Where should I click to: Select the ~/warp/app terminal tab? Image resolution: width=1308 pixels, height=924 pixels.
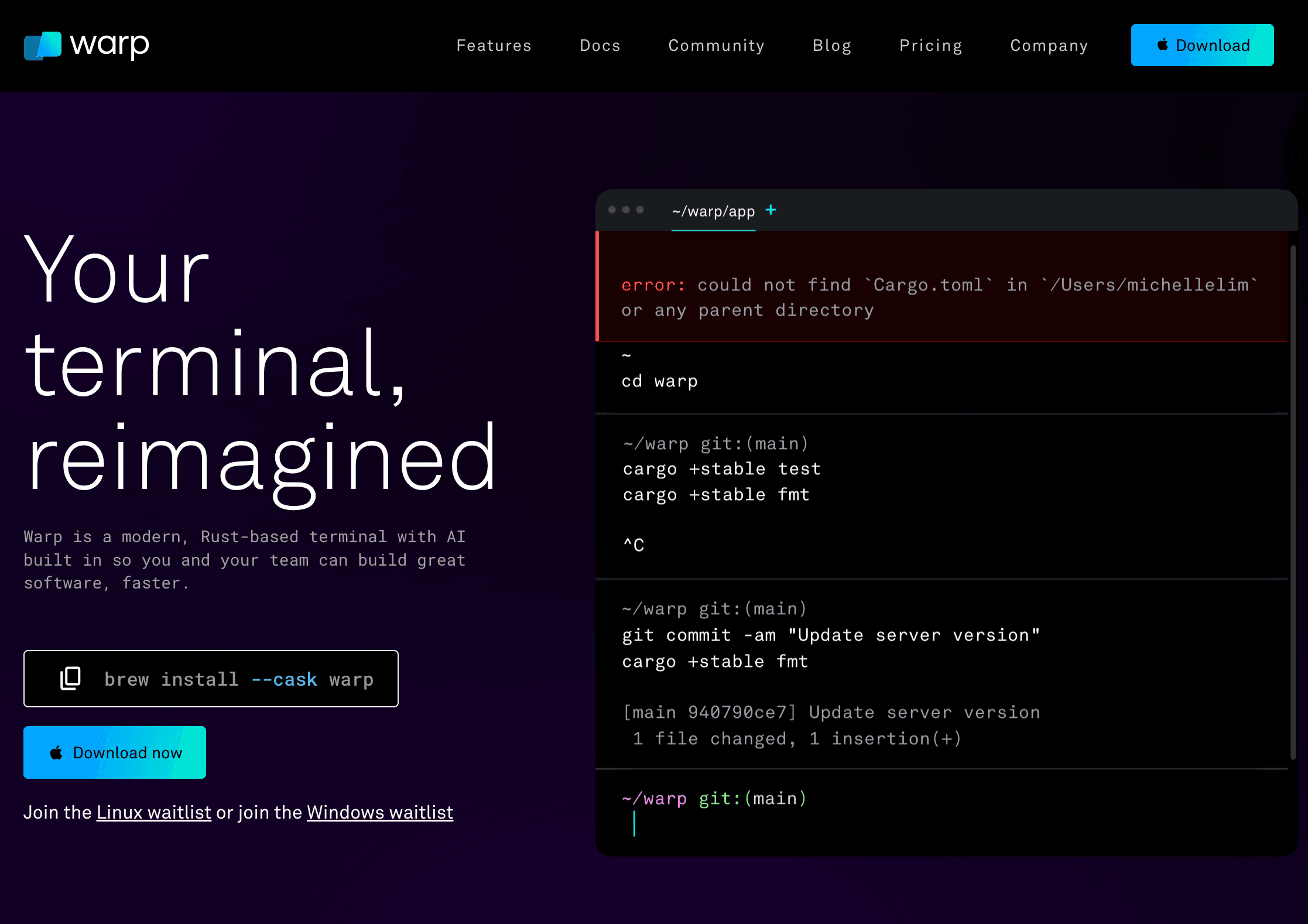pos(713,211)
